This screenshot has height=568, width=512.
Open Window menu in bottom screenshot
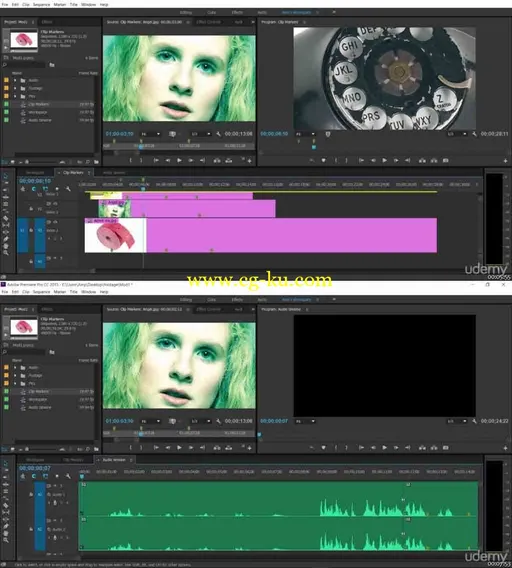coord(88,292)
